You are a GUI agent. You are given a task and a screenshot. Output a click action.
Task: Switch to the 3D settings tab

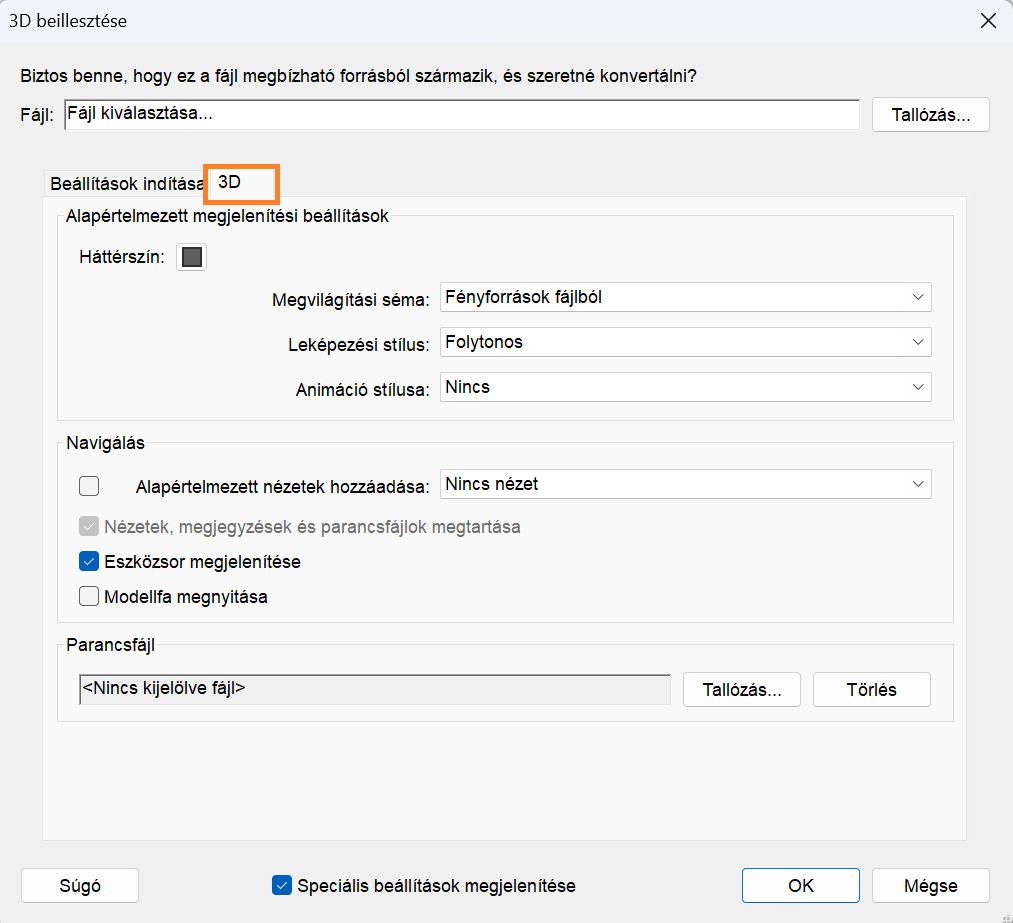240,183
